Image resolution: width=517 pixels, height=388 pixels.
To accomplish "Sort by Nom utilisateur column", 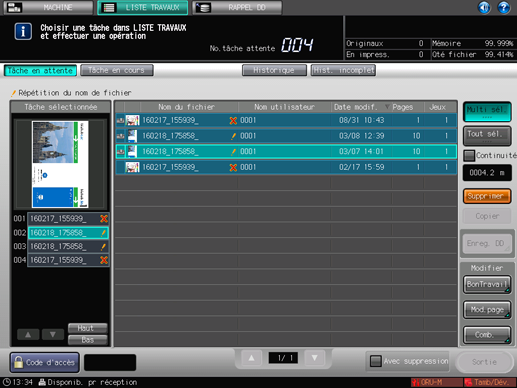I will (284, 107).
